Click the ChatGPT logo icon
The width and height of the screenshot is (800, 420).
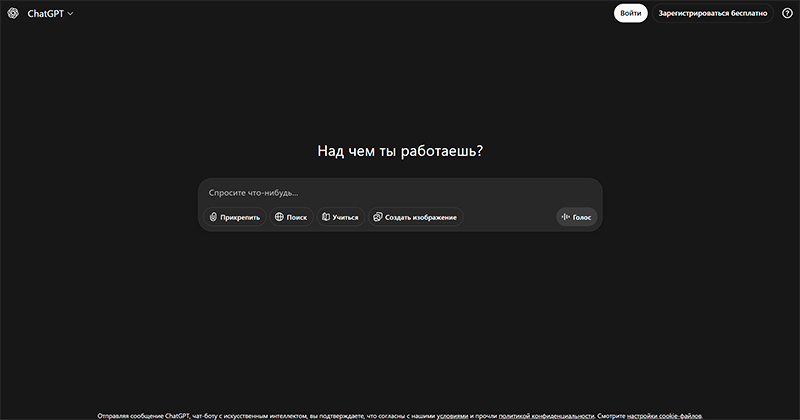pos(13,13)
